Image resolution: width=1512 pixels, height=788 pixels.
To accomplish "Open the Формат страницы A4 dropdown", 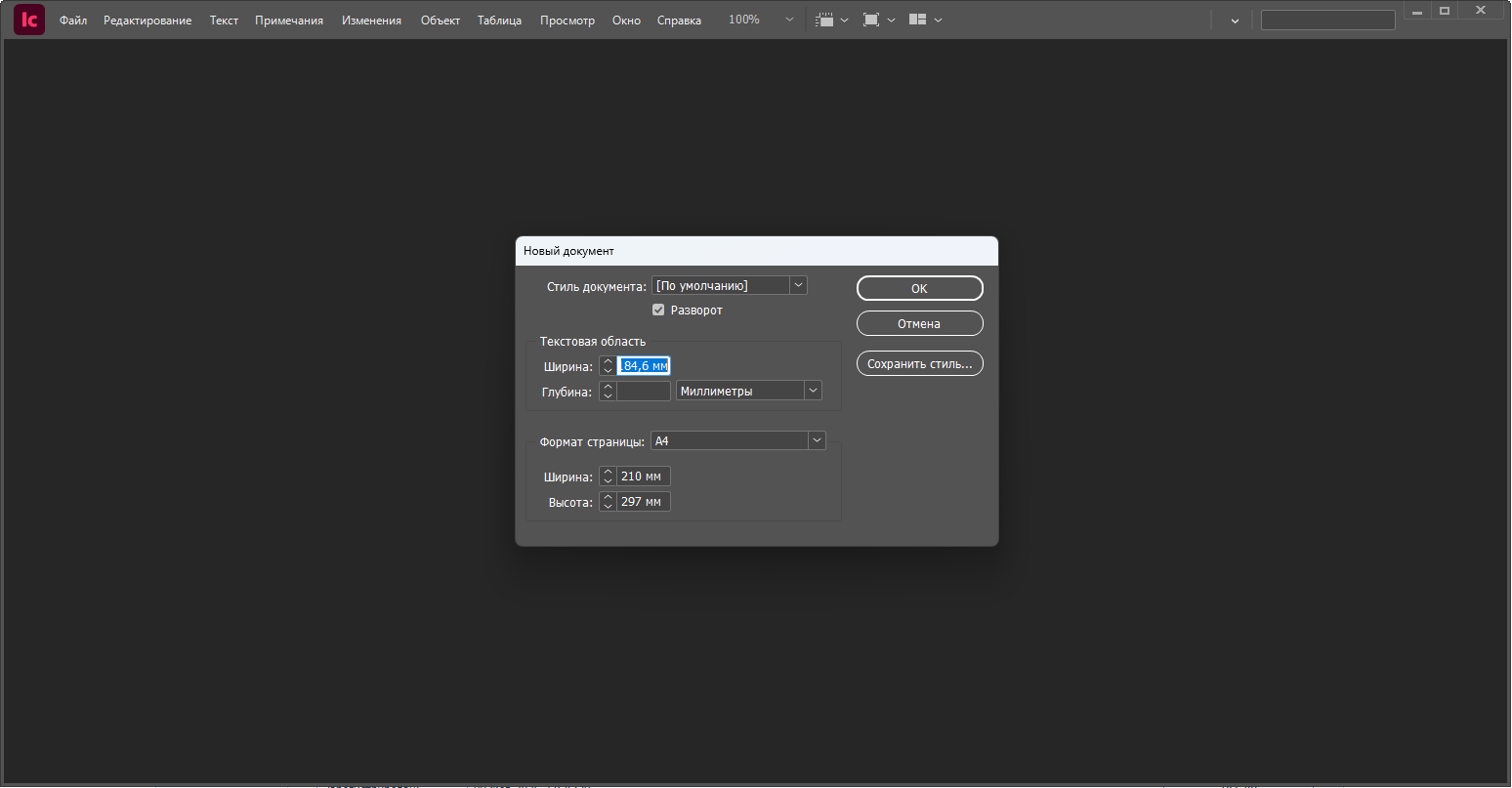I will tap(817, 441).
